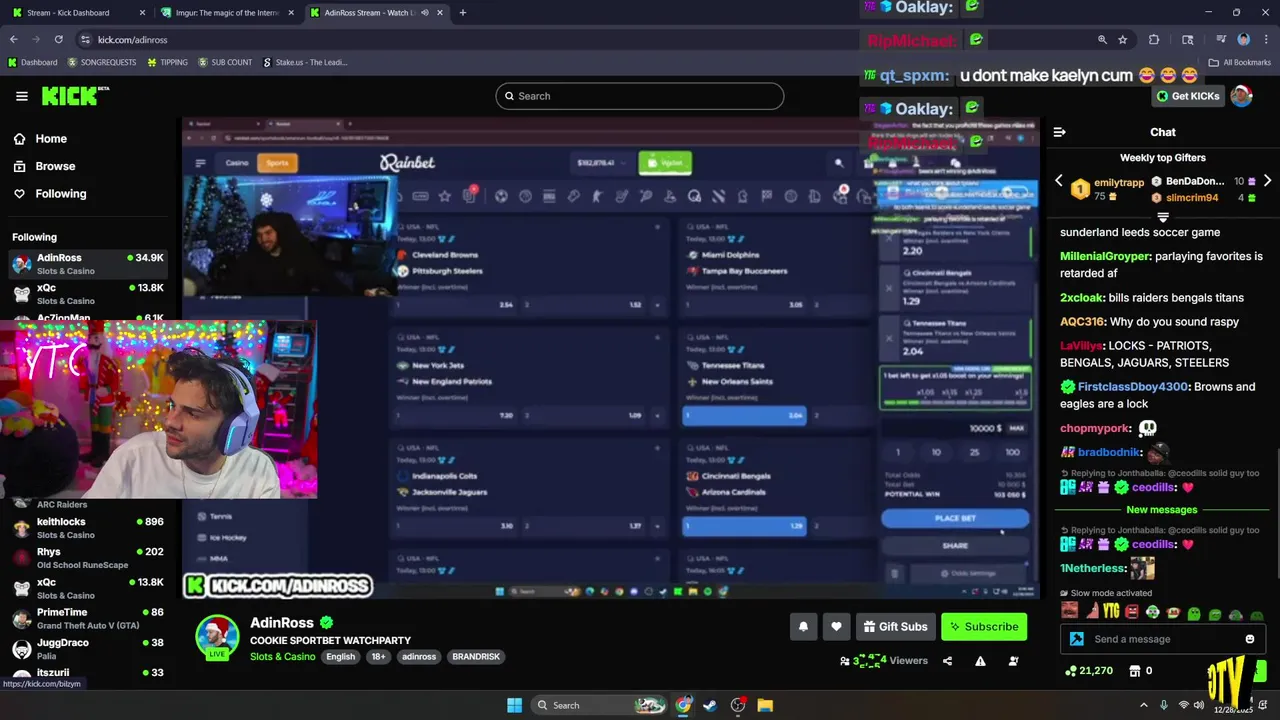The width and height of the screenshot is (1280, 720).
Task: Open the Dashboard bookmark
Action: point(32,62)
